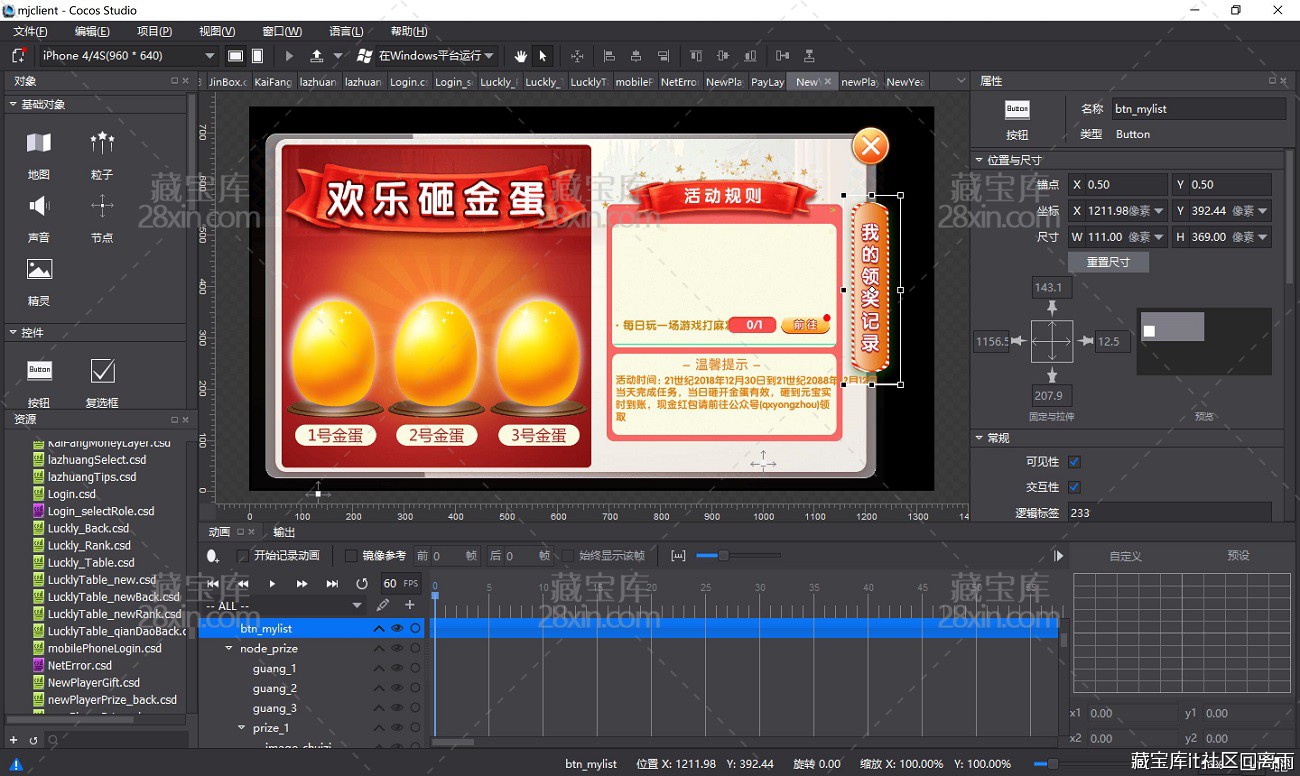This screenshot has height=776, width=1300.
Task: Select the 粒子 (particle) object icon
Action: click(102, 143)
